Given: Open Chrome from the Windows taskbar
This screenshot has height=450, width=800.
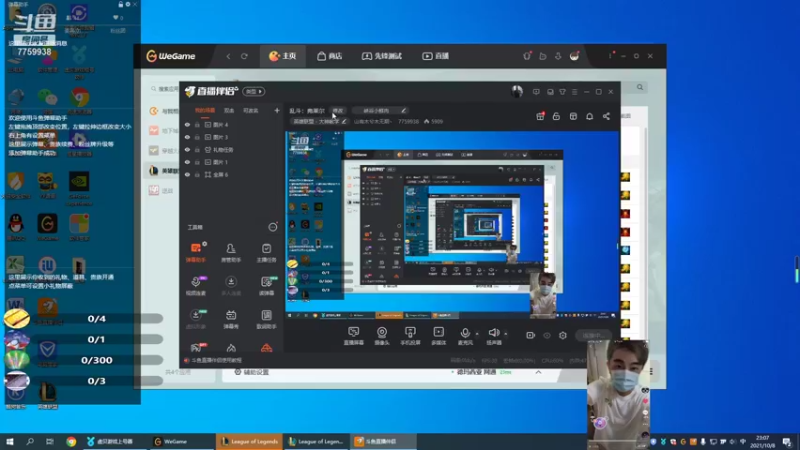Looking at the screenshot, I should [71, 441].
